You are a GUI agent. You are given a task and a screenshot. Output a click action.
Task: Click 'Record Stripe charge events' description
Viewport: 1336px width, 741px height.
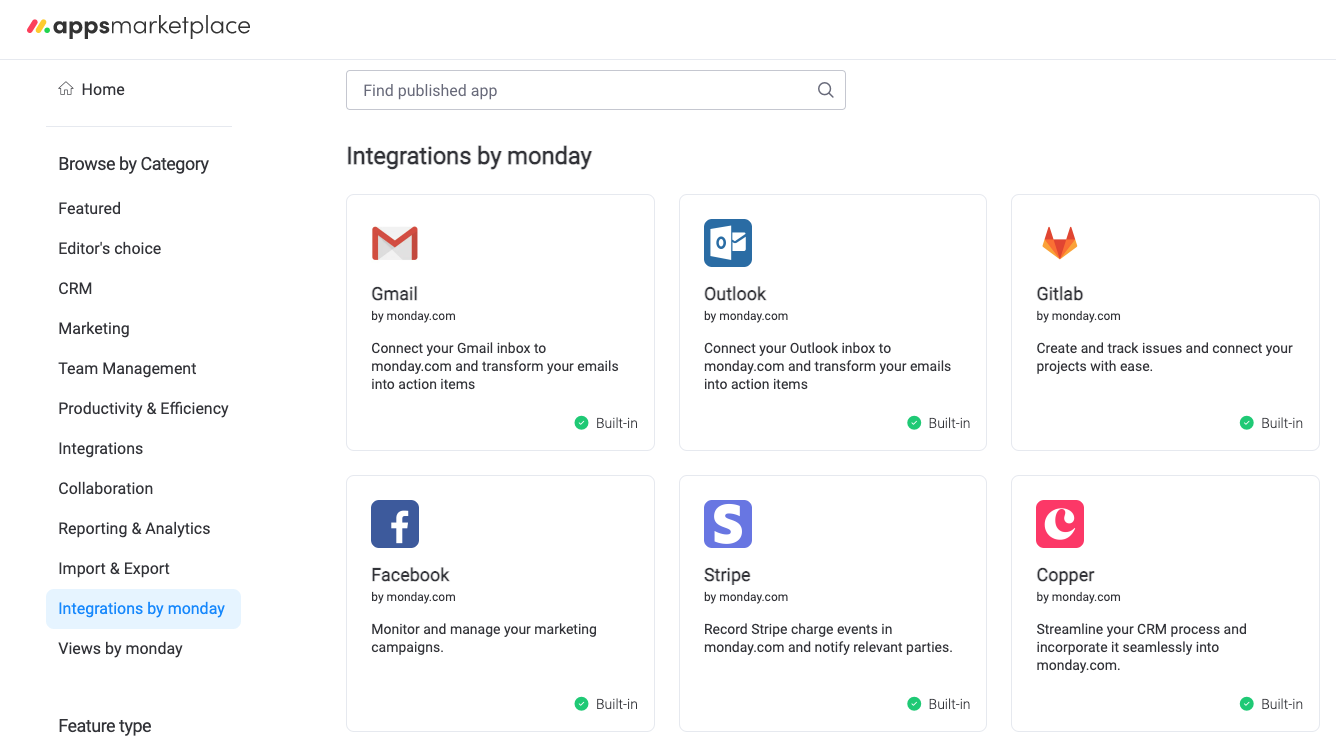[828, 638]
